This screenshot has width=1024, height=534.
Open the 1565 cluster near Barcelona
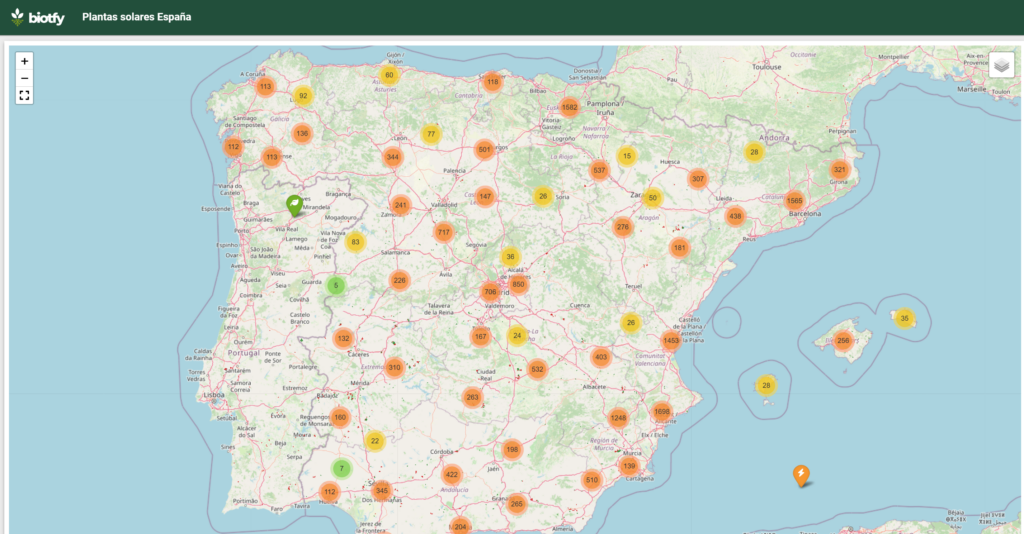pos(794,200)
